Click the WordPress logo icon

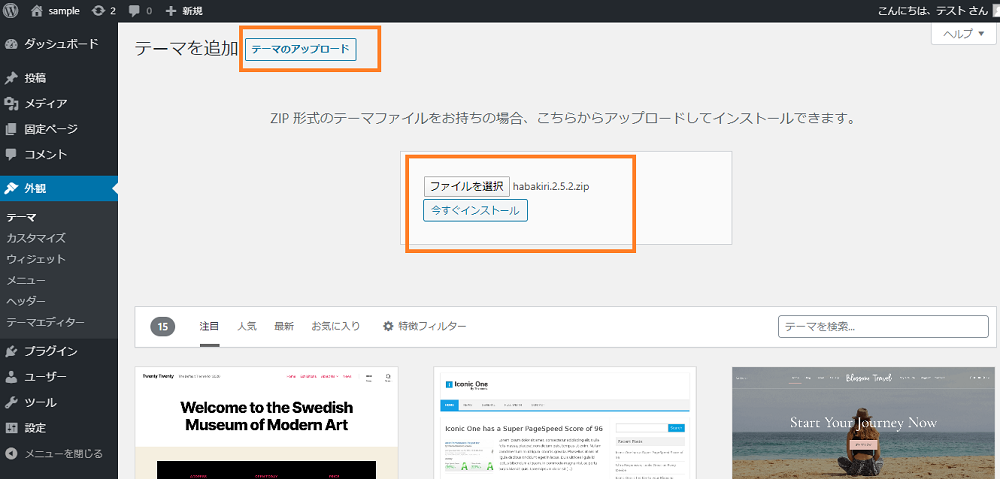[12, 11]
